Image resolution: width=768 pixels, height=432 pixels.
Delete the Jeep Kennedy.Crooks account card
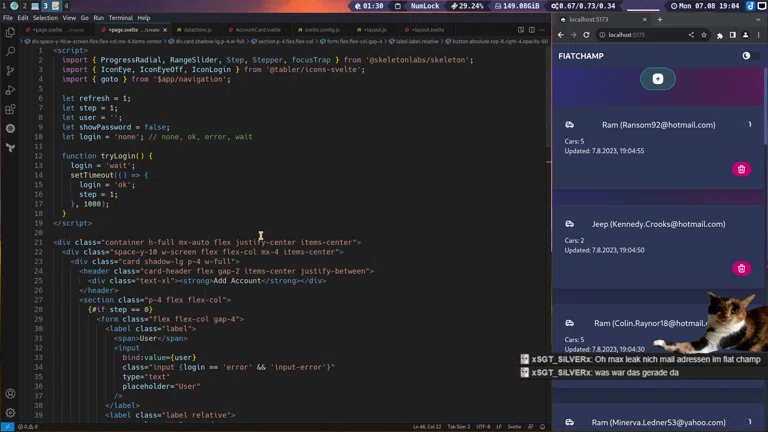click(741, 268)
